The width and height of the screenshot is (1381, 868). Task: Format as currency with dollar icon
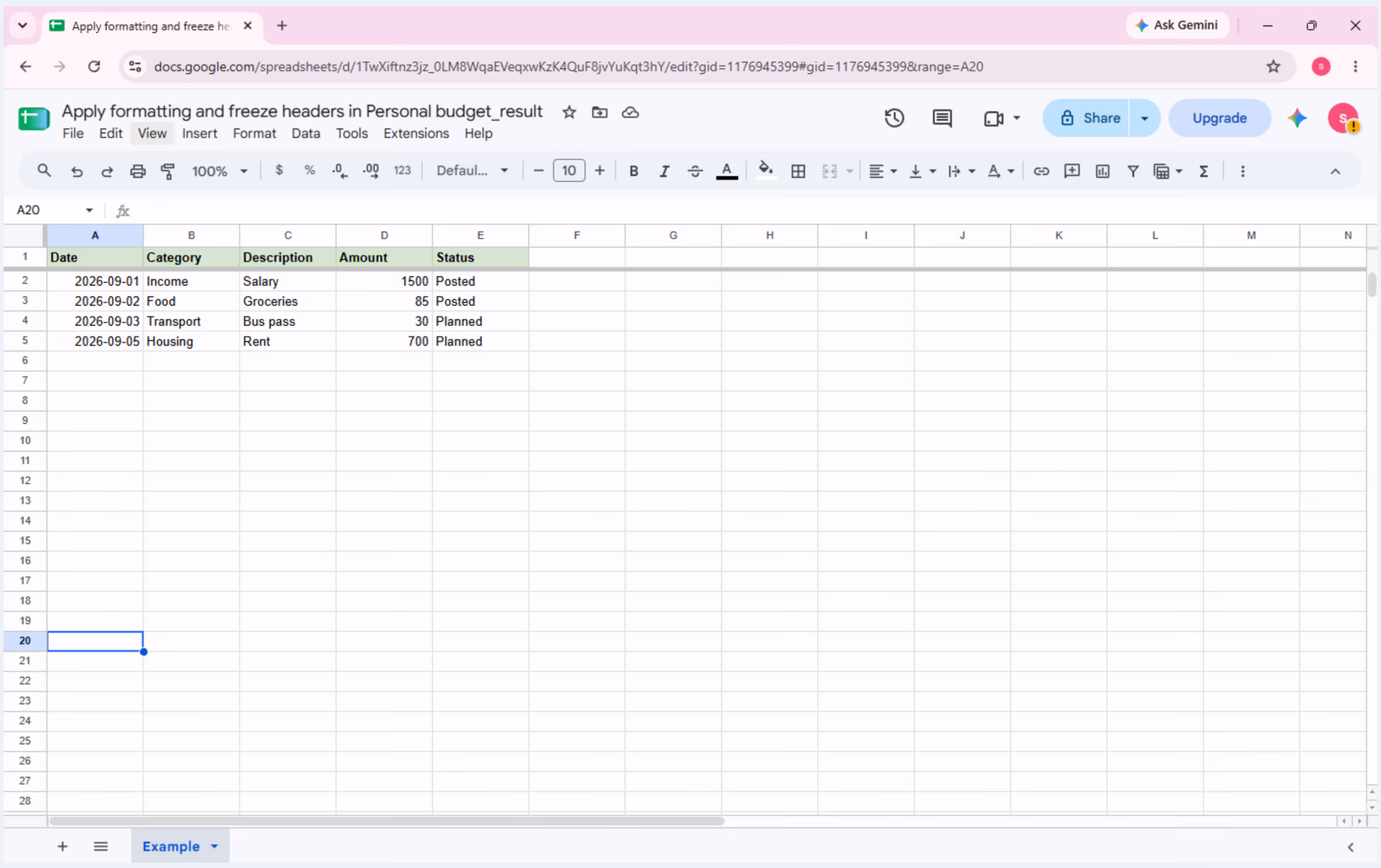[x=279, y=171]
